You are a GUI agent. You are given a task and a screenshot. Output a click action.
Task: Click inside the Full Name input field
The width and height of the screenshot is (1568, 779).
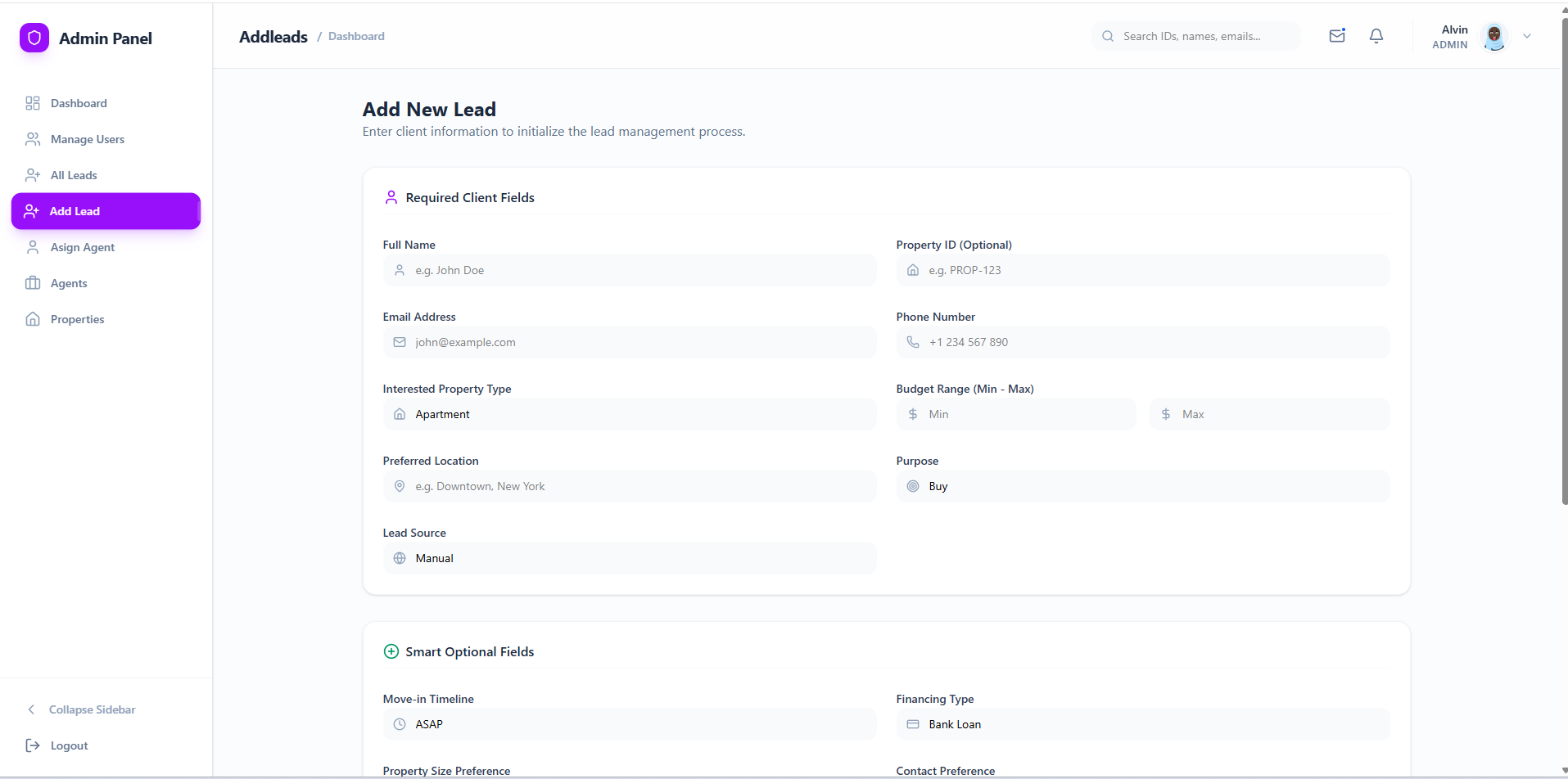coord(629,270)
